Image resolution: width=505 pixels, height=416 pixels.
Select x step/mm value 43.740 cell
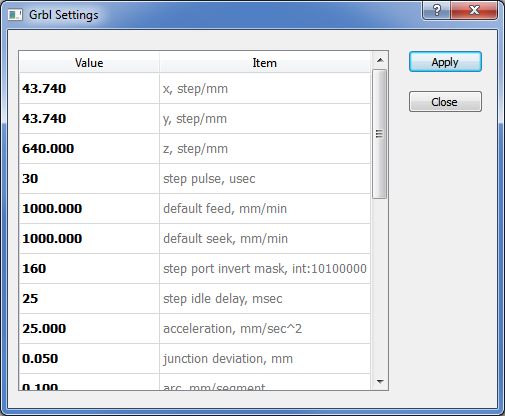[x=89, y=88]
